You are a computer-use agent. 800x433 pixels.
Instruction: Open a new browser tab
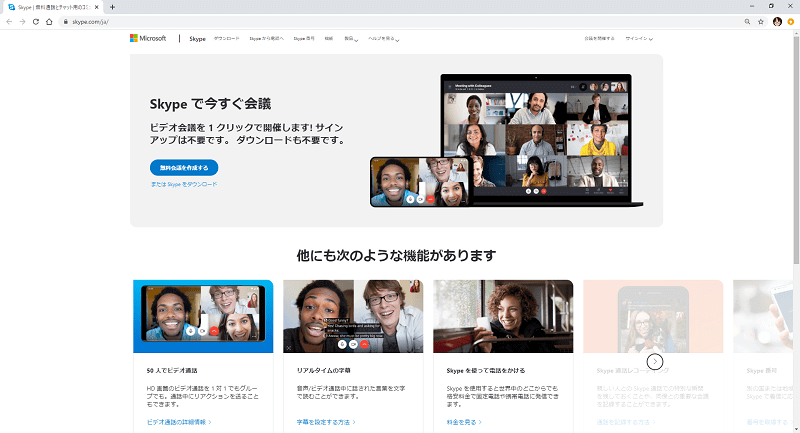[112, 7]
